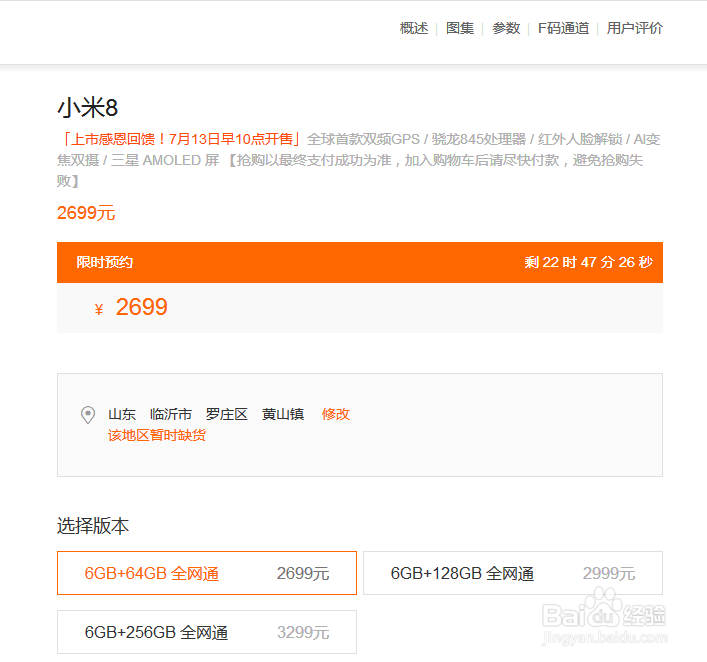707x662 pixels.
Task: Click the 选择版本 section heading
Action: tap(93, 526)
